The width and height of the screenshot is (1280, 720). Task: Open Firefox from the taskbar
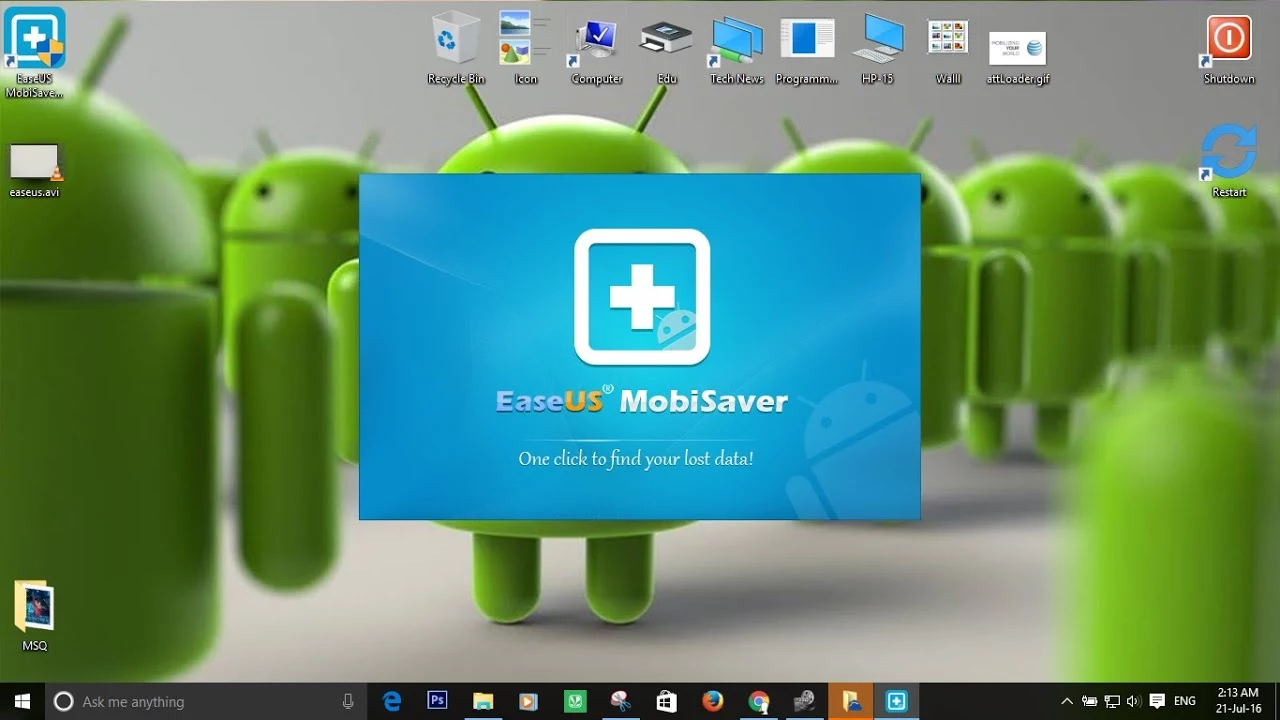point(712,701)
